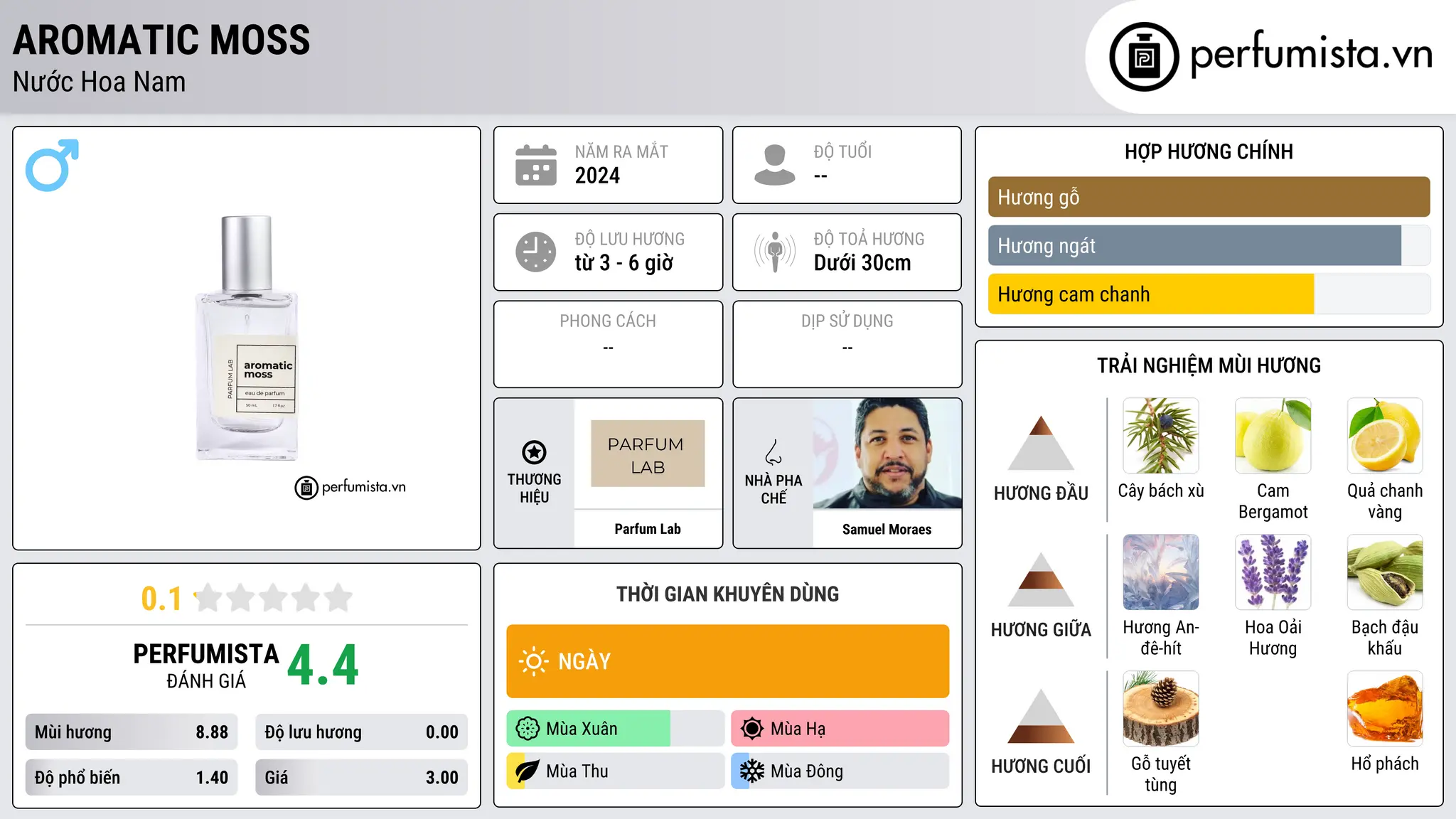Click the snowflake icon beside Mùa Đông

click(x=752, y=771)
